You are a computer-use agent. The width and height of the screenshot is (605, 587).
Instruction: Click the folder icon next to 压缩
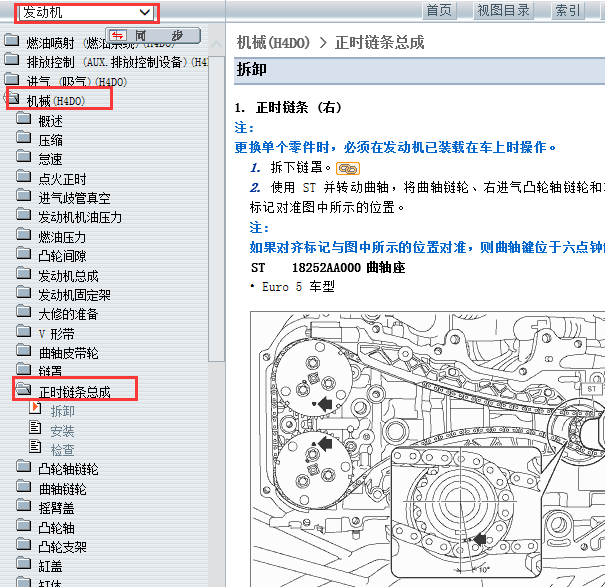click(24, 137)
